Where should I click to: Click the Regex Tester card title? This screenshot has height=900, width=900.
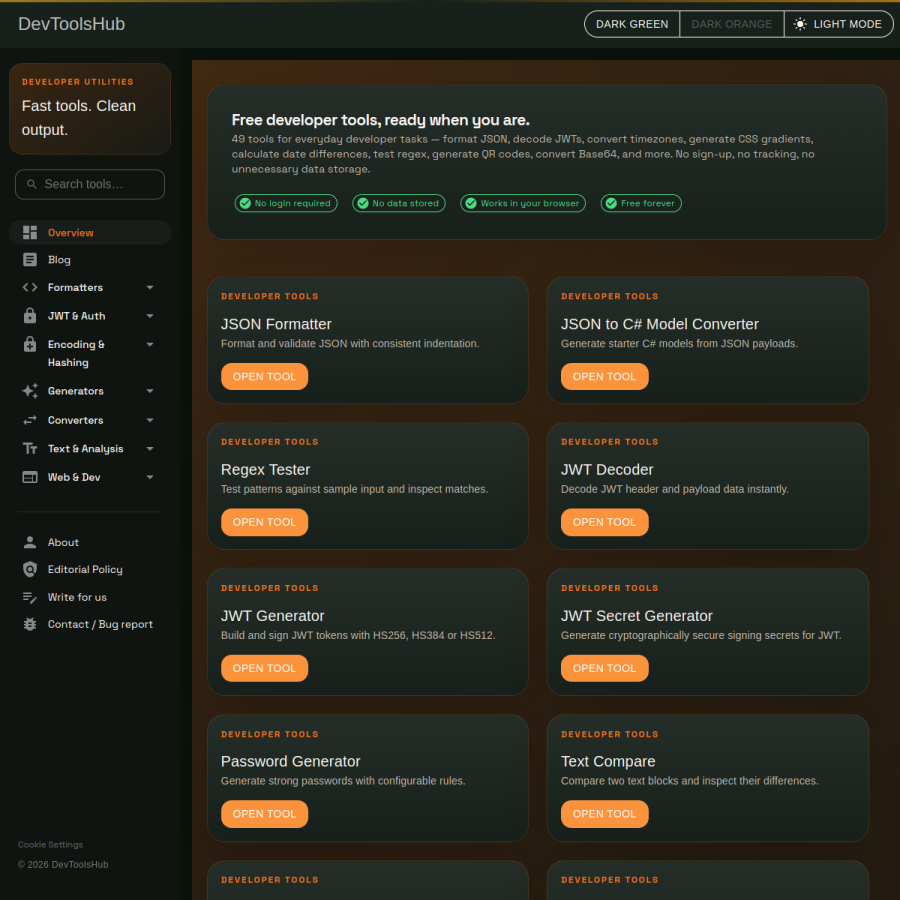pos(265,470)
